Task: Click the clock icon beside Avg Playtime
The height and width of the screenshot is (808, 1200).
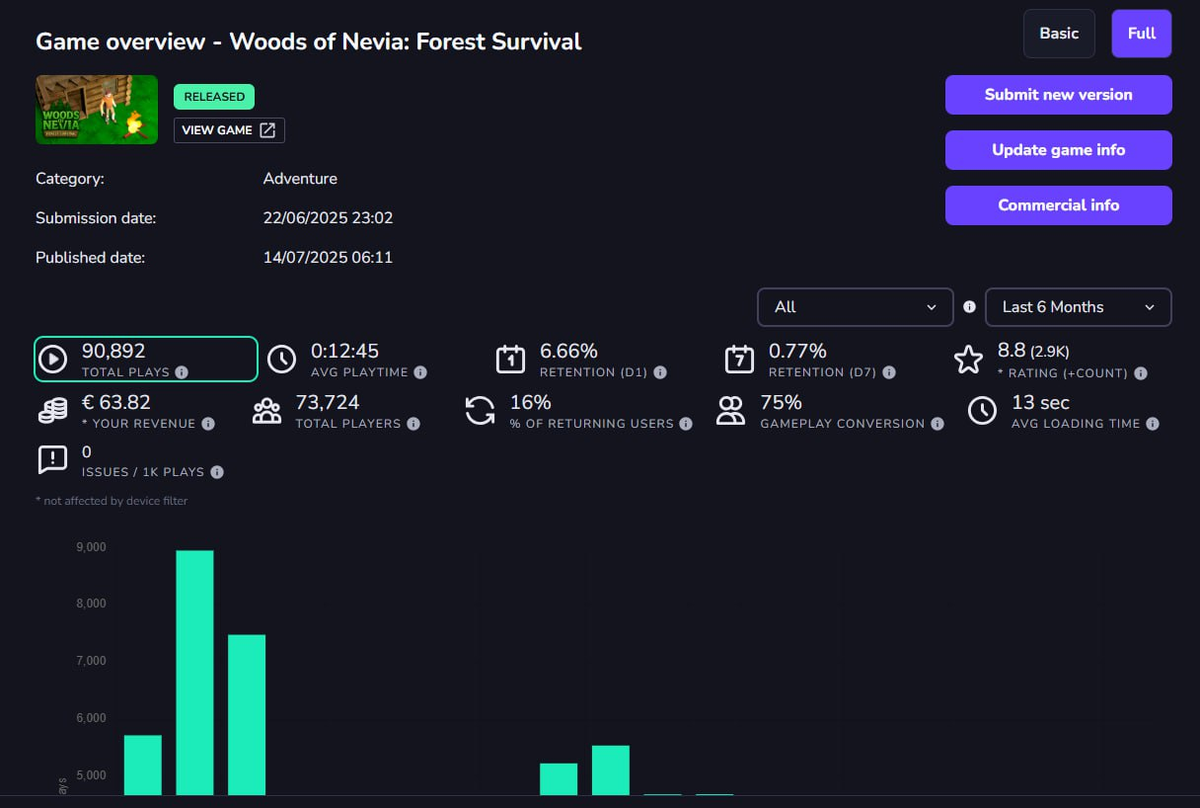Action: pos(282,359)
